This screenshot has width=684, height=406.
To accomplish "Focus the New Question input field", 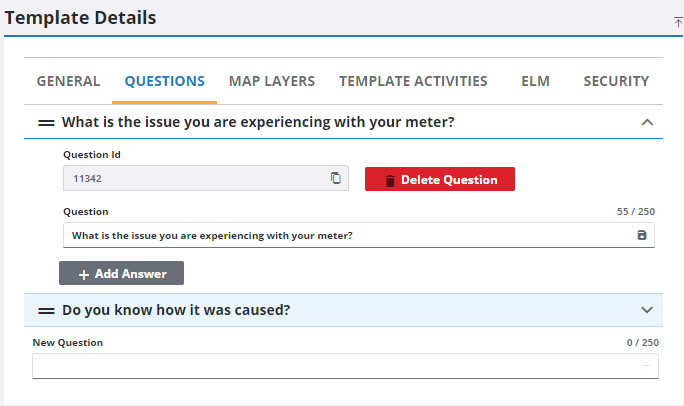I will (330, 367).
